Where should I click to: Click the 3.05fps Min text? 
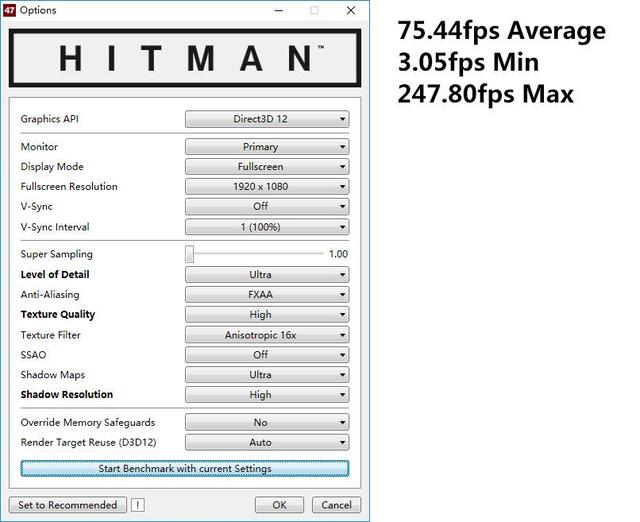(468, 62)
